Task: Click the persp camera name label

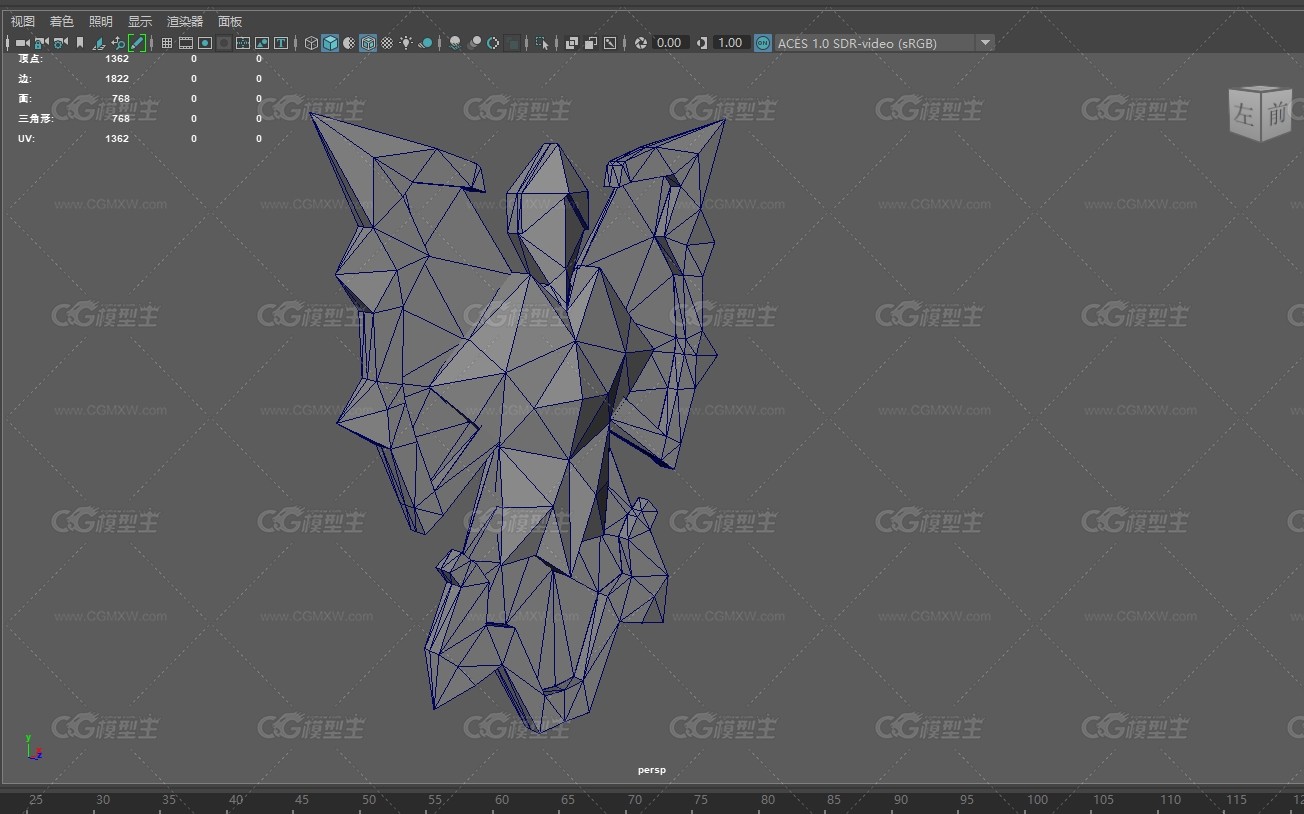Action: point(652,770)
